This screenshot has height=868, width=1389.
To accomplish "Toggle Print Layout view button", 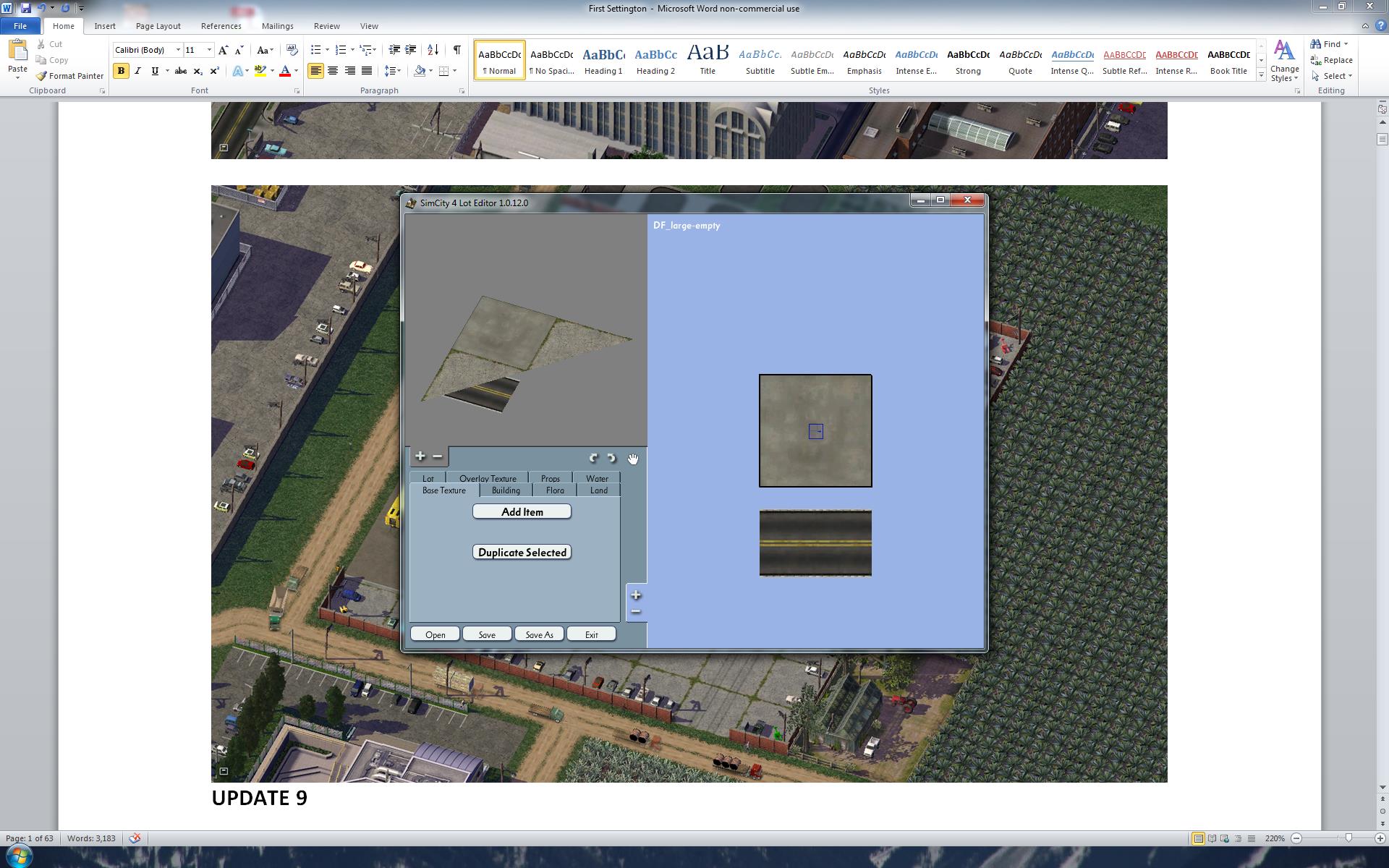I will pyautogui.click(x=1199, y=838).
